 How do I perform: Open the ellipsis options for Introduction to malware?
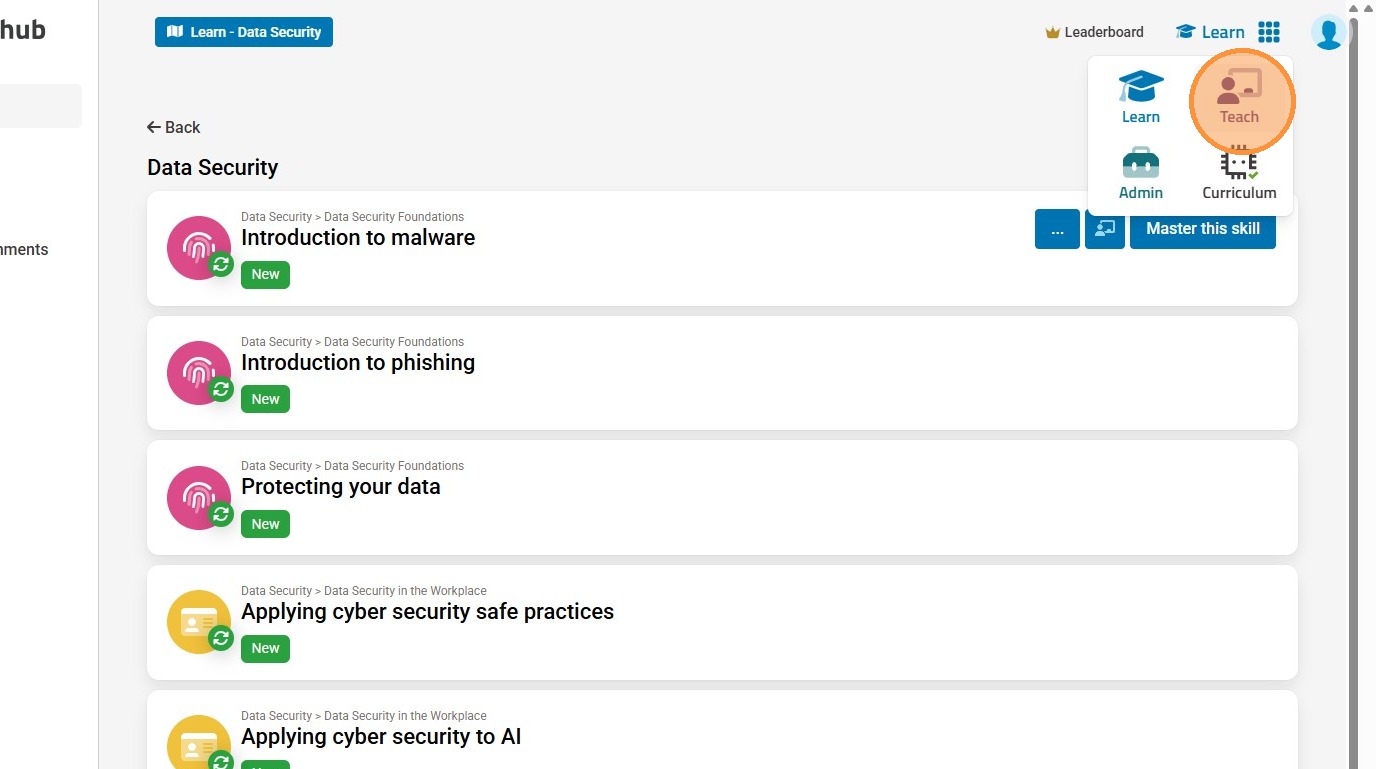click(x=1057, y=229)
